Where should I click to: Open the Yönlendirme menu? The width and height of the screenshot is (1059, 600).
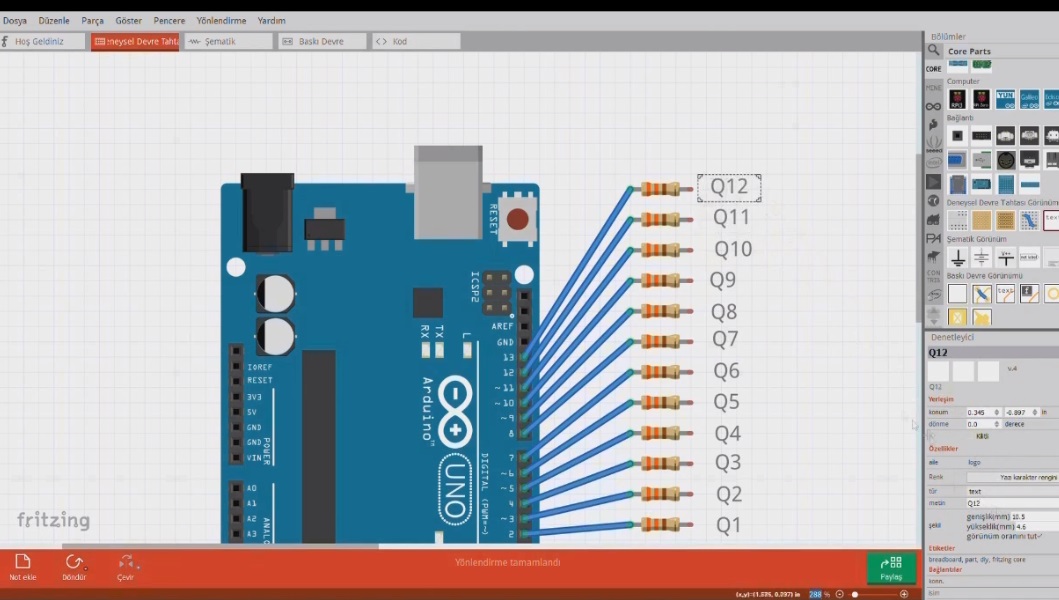click(222, 20)
